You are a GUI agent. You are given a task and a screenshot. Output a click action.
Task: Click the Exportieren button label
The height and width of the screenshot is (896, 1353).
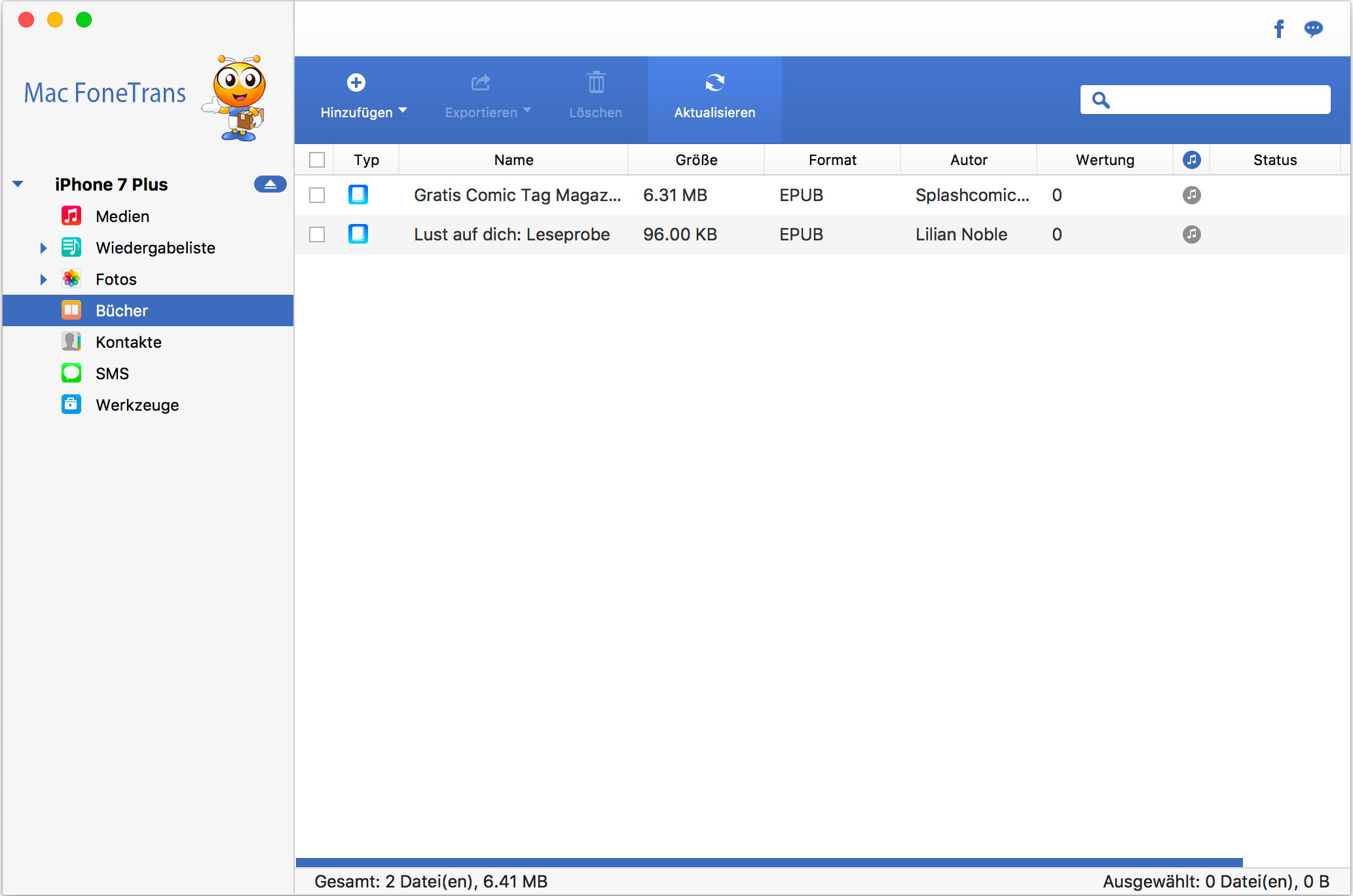tap(481, 113)
